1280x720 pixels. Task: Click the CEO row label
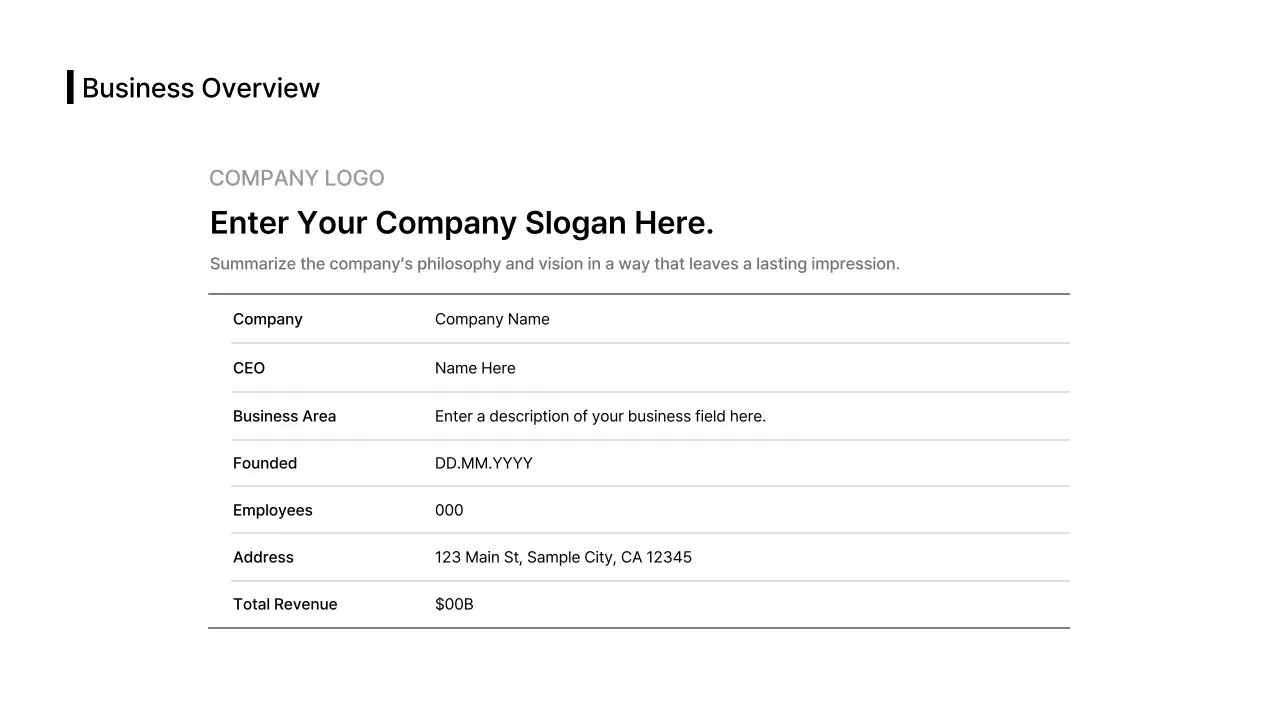tap(249, 368)
